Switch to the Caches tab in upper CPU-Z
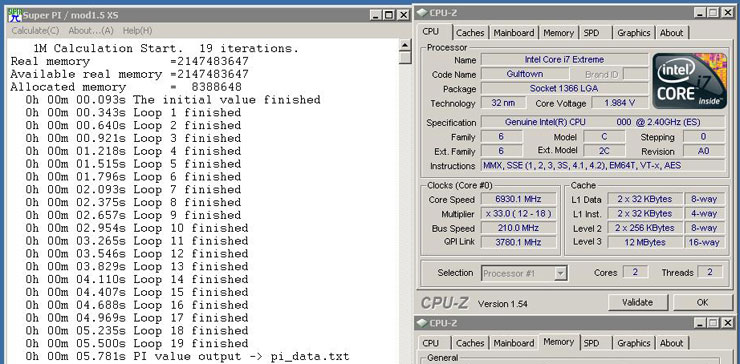The height and width of the screenshot is (364, 740). click(x=470, y=33)
